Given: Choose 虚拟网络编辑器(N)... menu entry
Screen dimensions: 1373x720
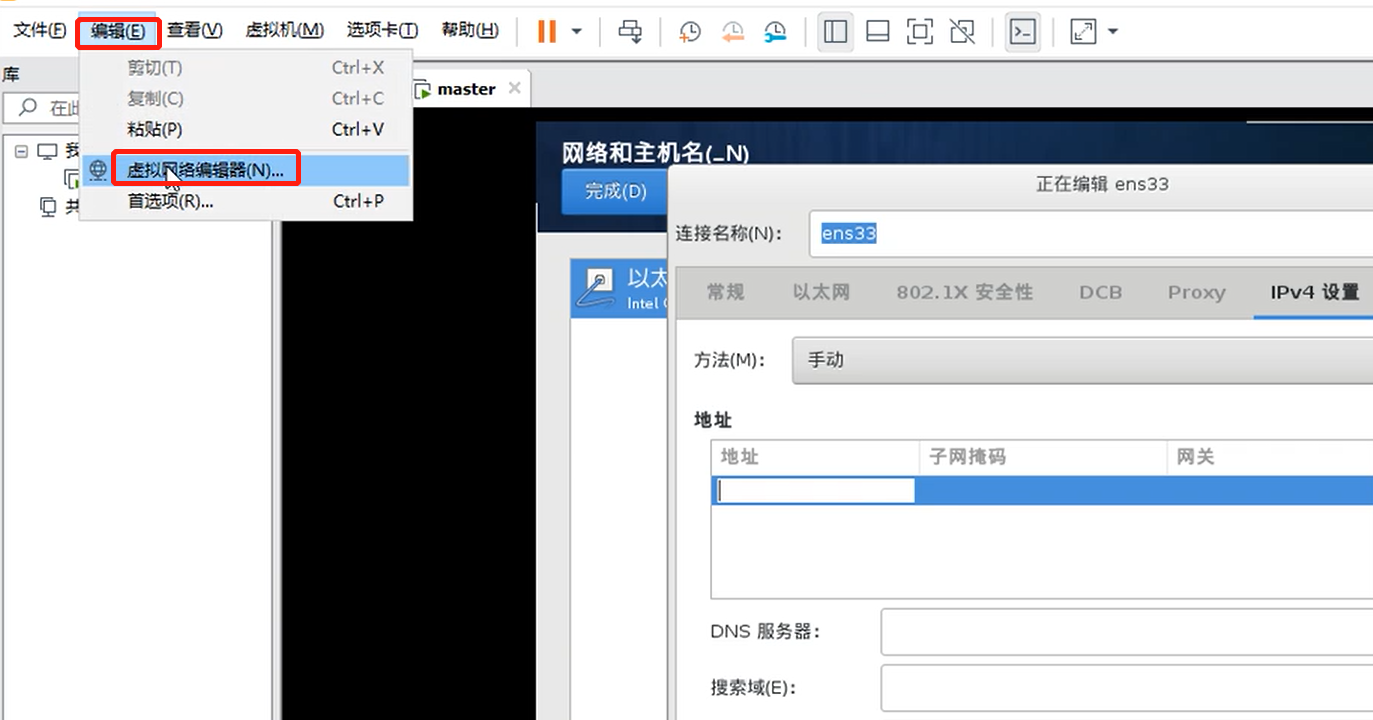Looking at the screenshot, I should pos(246,170).
